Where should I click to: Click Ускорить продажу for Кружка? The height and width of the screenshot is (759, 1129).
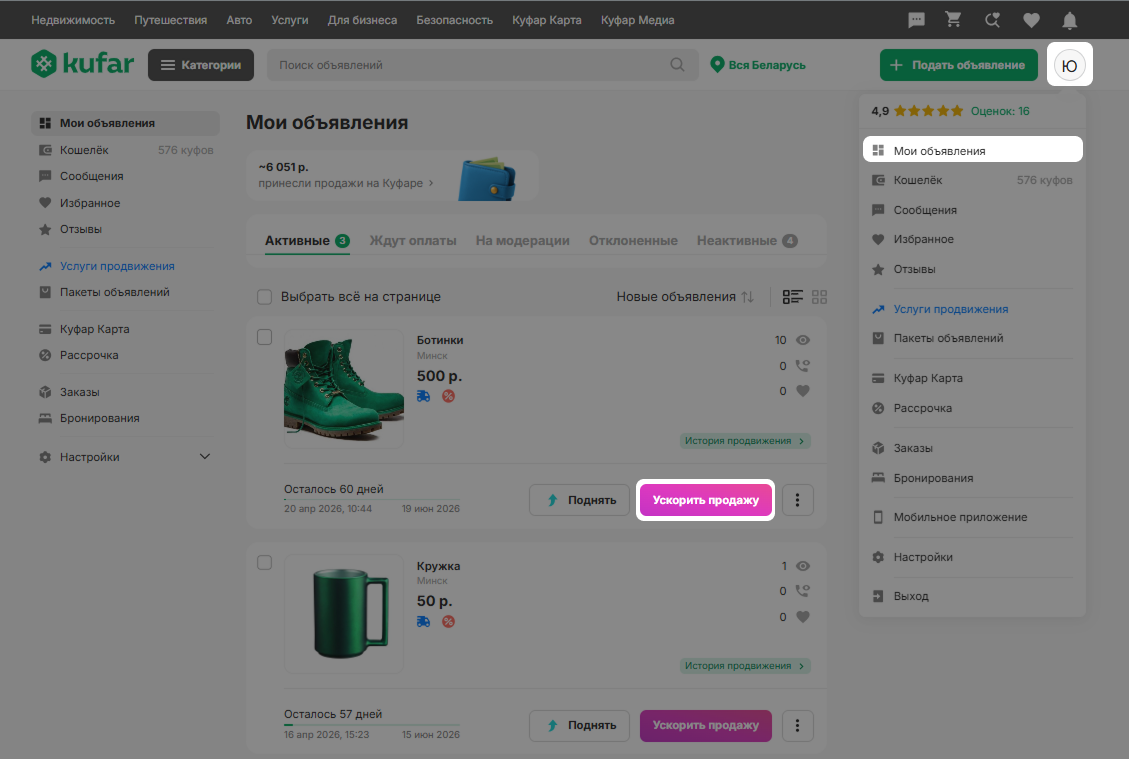(x=706, y=726)
